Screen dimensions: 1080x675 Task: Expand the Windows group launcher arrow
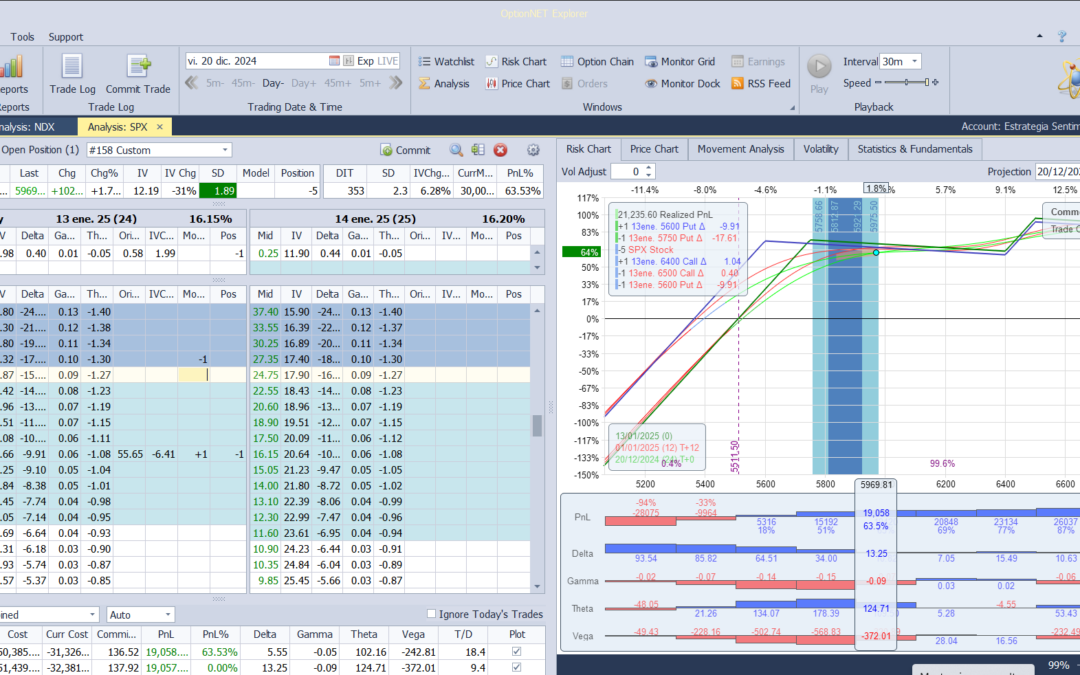click(x=792, y=107)
